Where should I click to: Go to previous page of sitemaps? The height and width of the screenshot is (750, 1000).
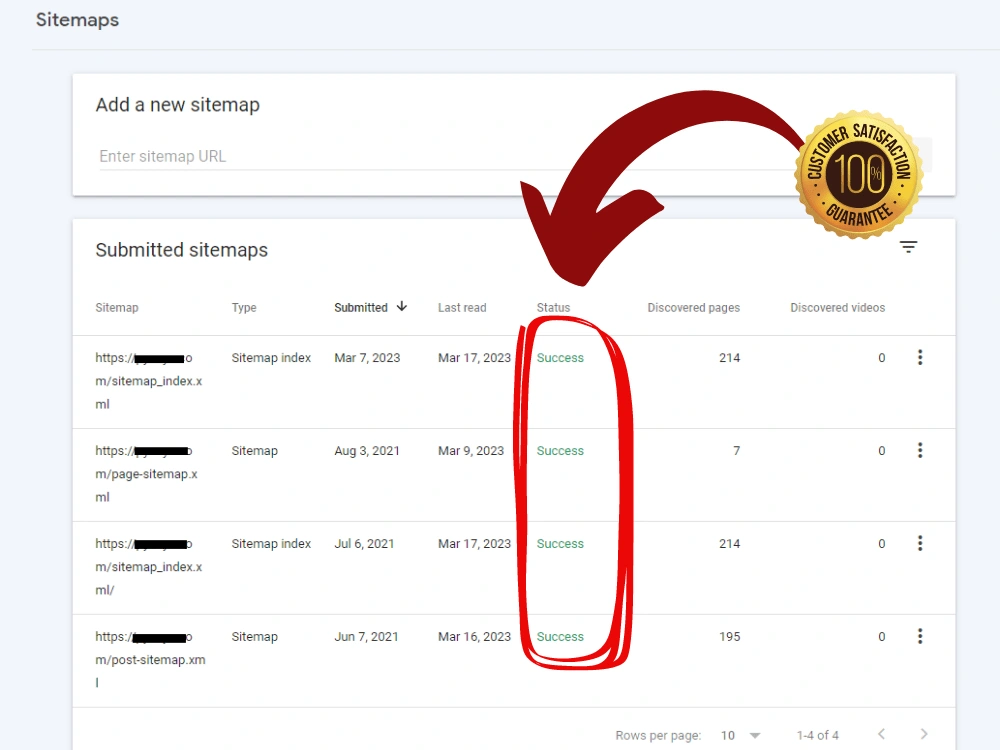click(881, 734)
